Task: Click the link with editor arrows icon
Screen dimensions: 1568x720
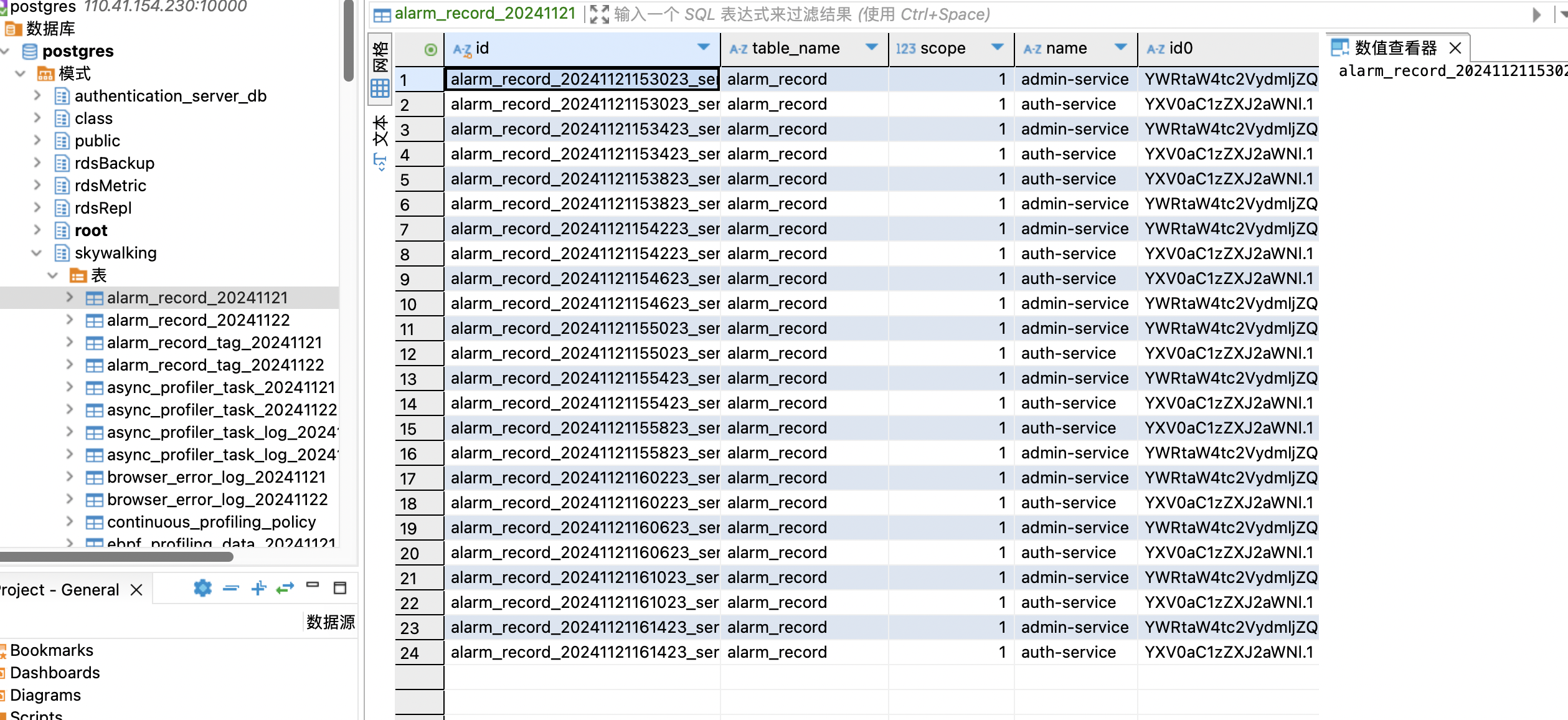Action: [285, 588]
